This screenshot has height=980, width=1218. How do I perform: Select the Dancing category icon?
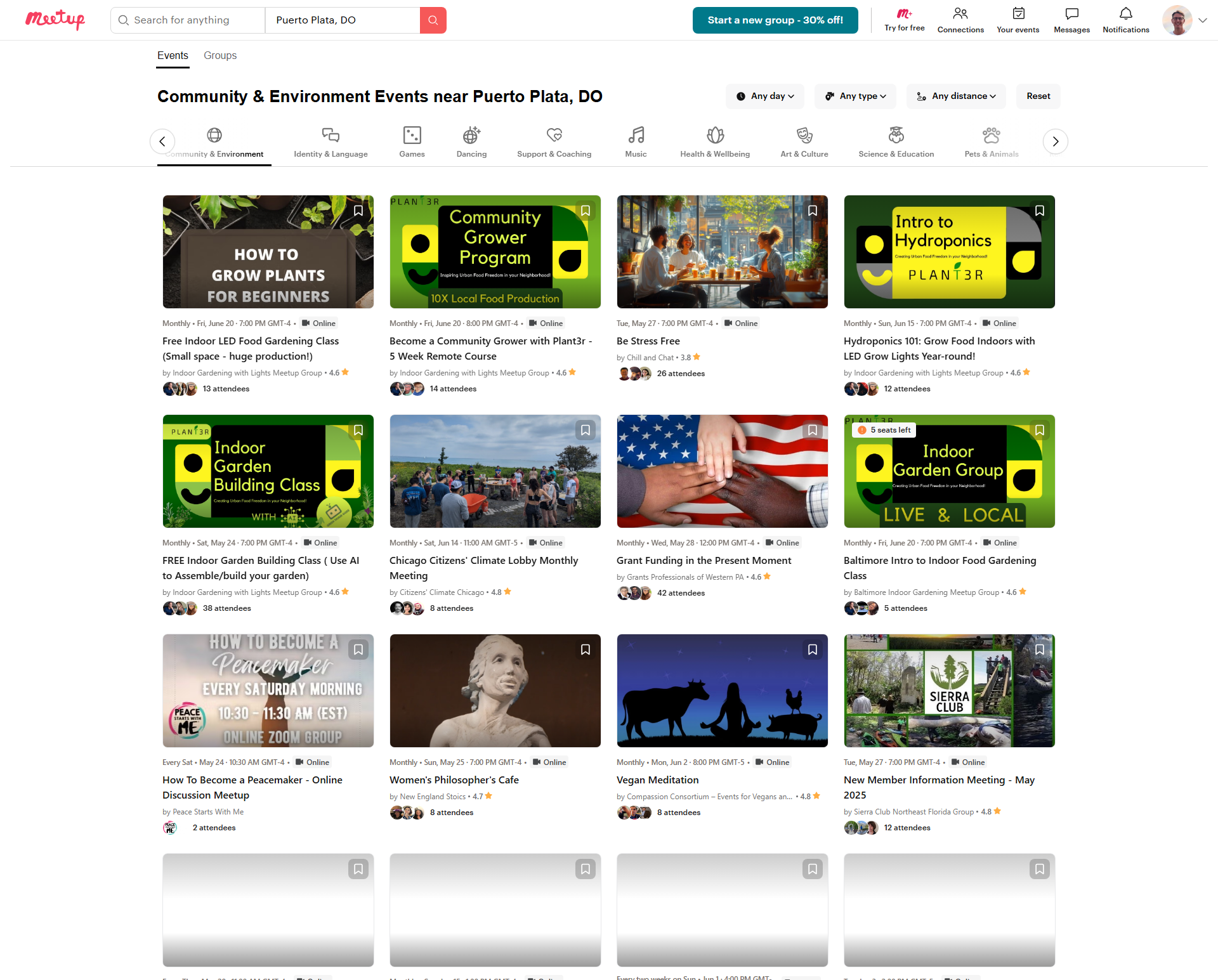471,135
